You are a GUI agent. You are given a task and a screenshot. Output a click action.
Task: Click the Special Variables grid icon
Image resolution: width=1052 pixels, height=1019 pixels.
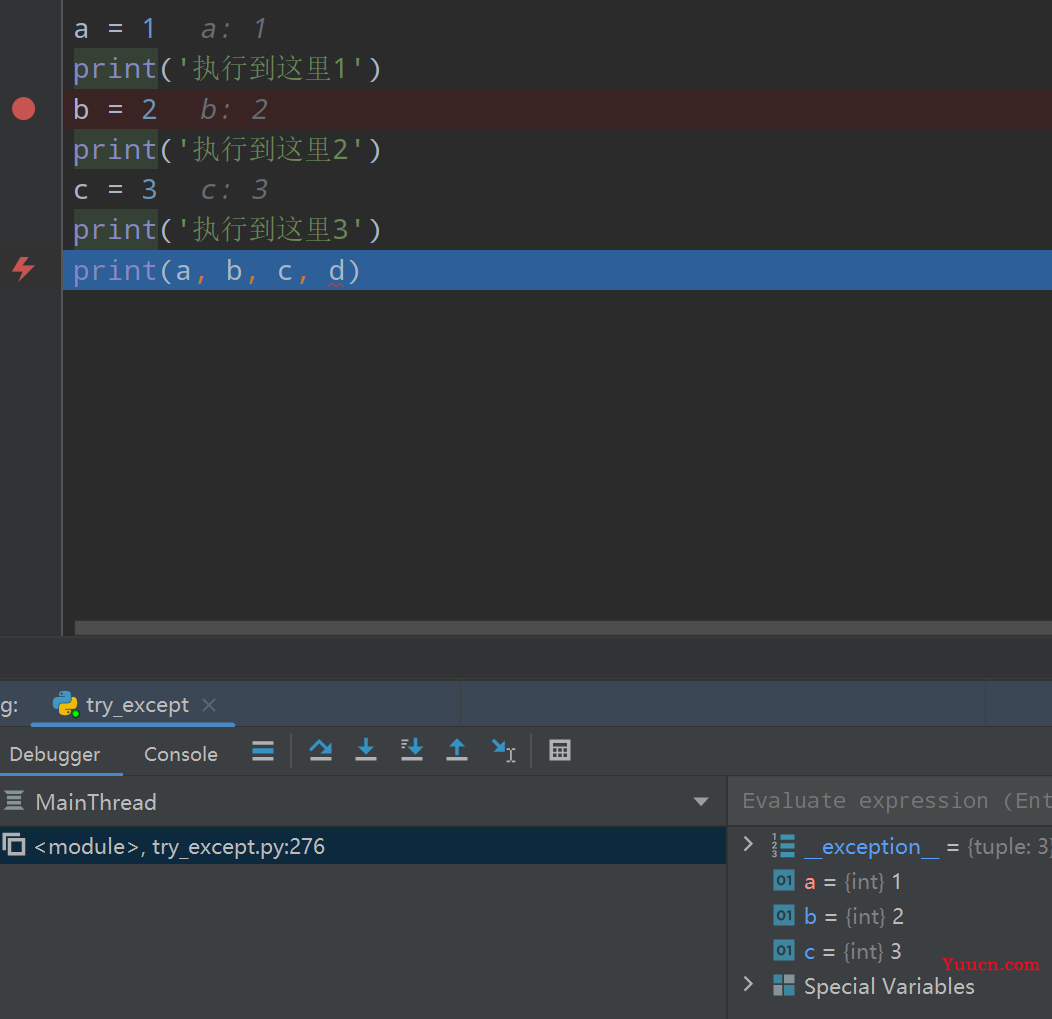[x=784, y=985]
